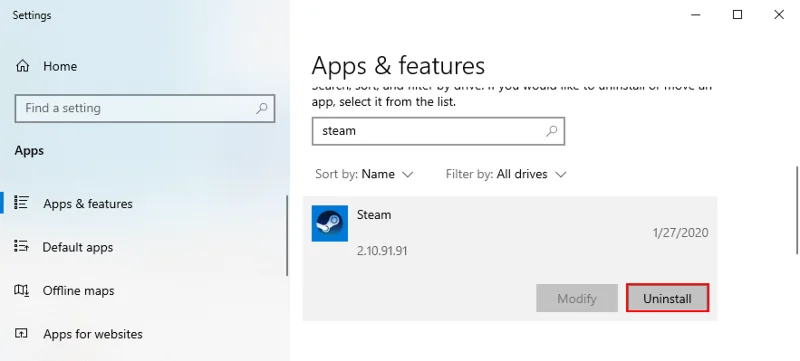This screenshot has width=800, height=361.
Task: Click the app search field containing steam
Action: point(438,131)
